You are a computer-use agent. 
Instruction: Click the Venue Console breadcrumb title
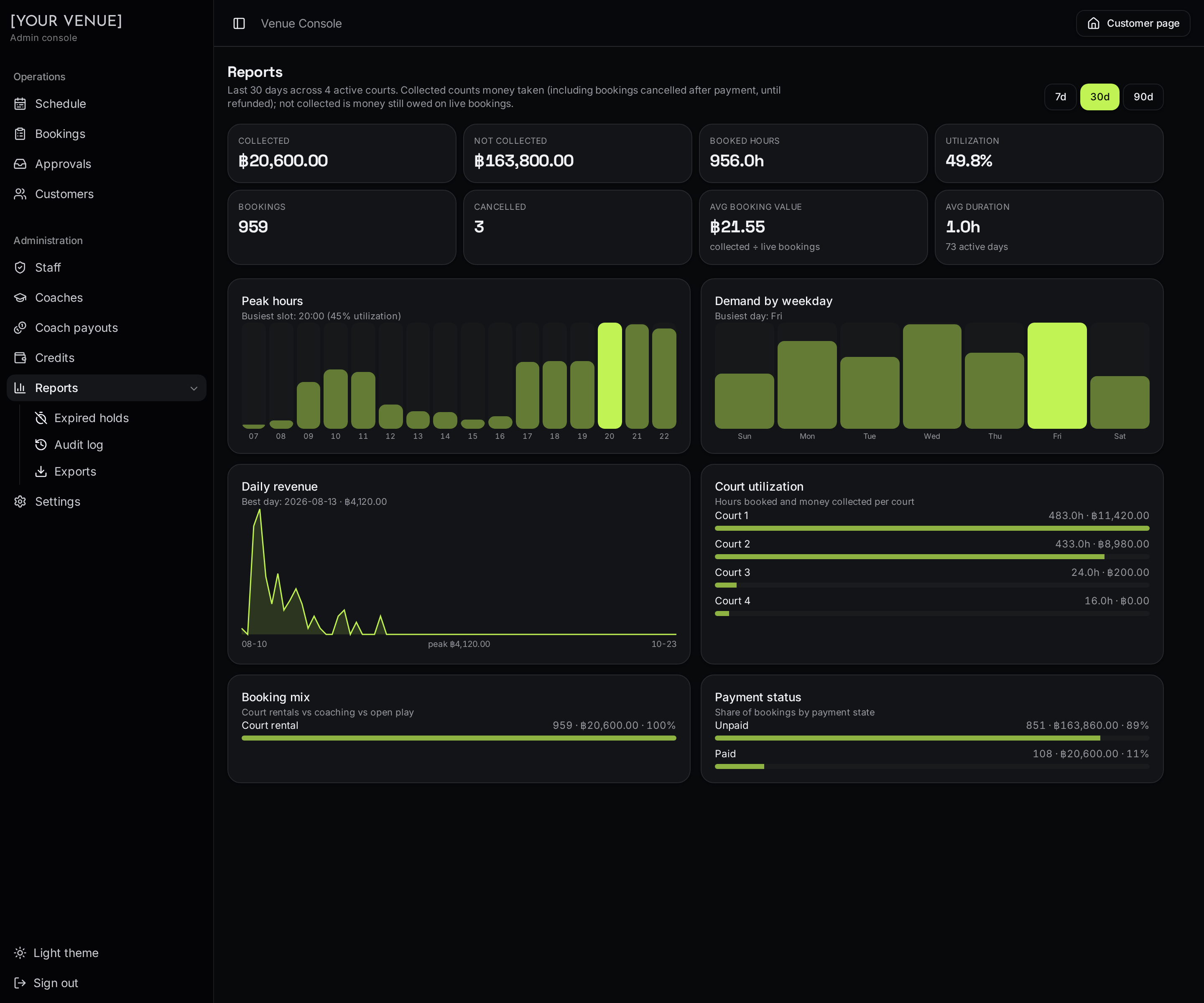tap(301, 23)
